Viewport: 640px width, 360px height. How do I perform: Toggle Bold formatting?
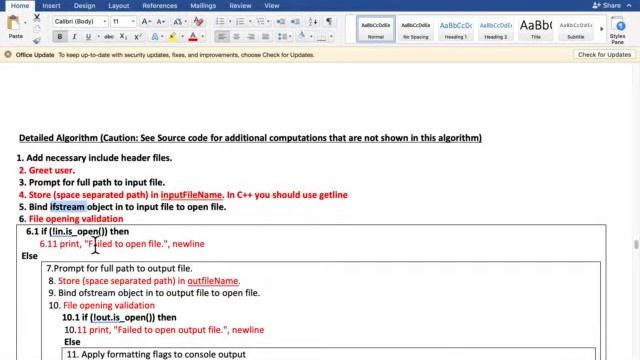[x=60, y=37]
